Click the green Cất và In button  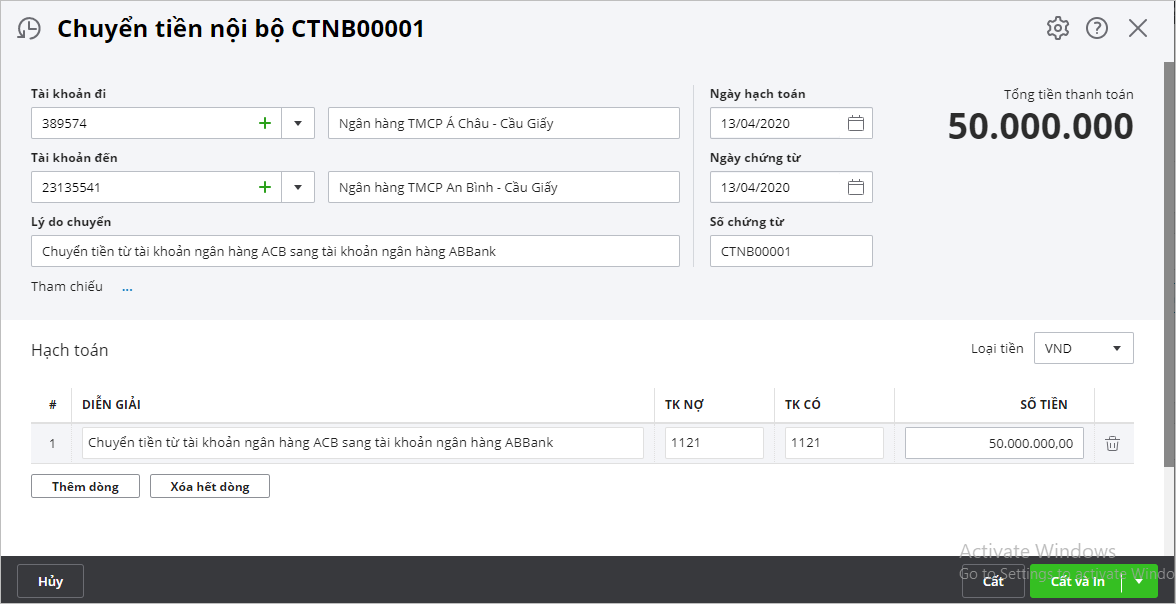tap(1078, 581)
